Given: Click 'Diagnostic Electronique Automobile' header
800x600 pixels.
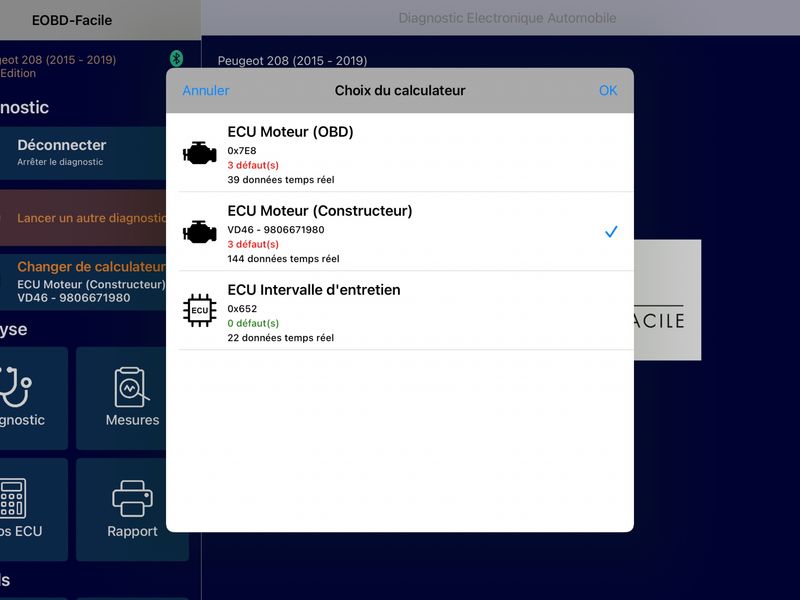Looking at the screenshot, I should click(507, 18).
